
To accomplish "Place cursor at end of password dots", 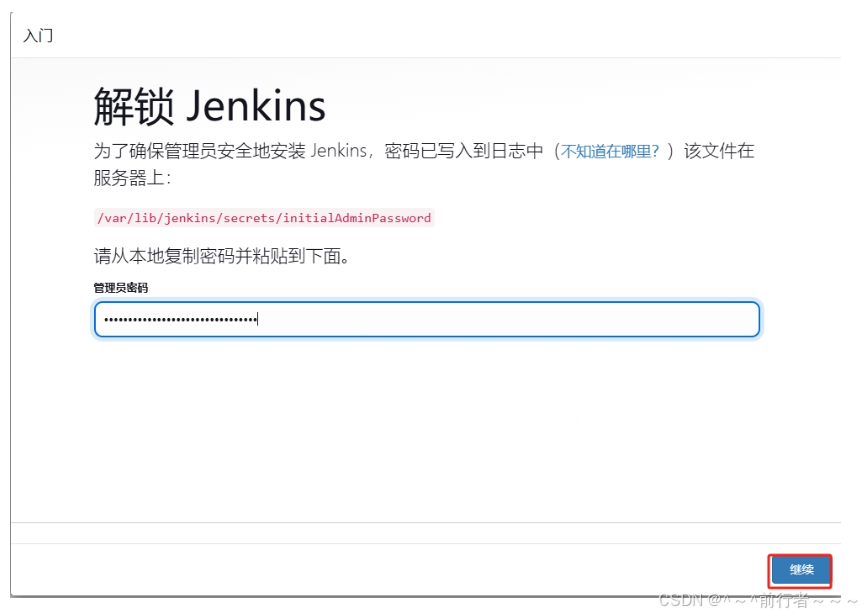I will [258, 320].
